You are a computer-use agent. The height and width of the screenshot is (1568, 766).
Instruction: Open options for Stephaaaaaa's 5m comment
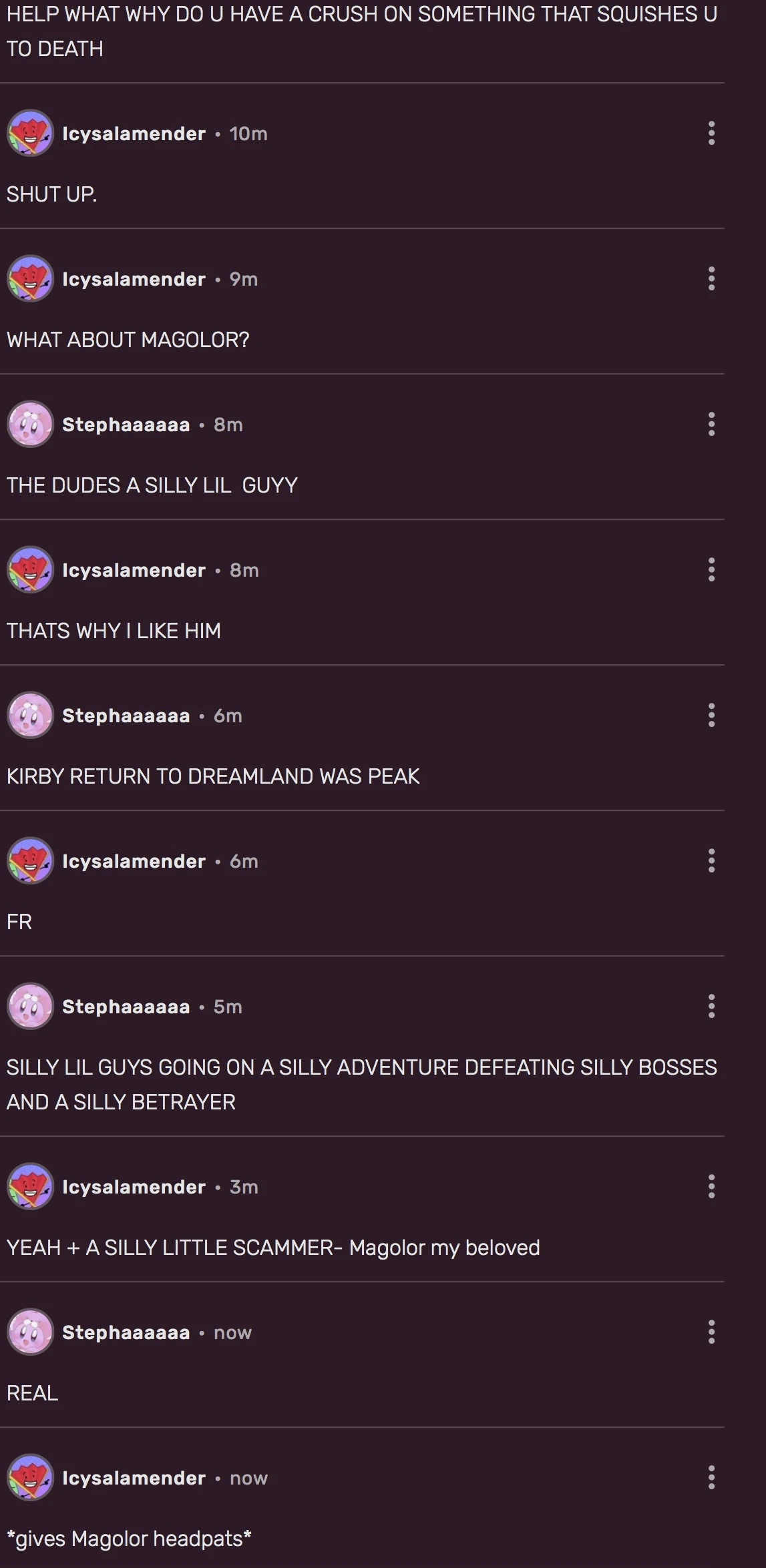point(711,1006)
